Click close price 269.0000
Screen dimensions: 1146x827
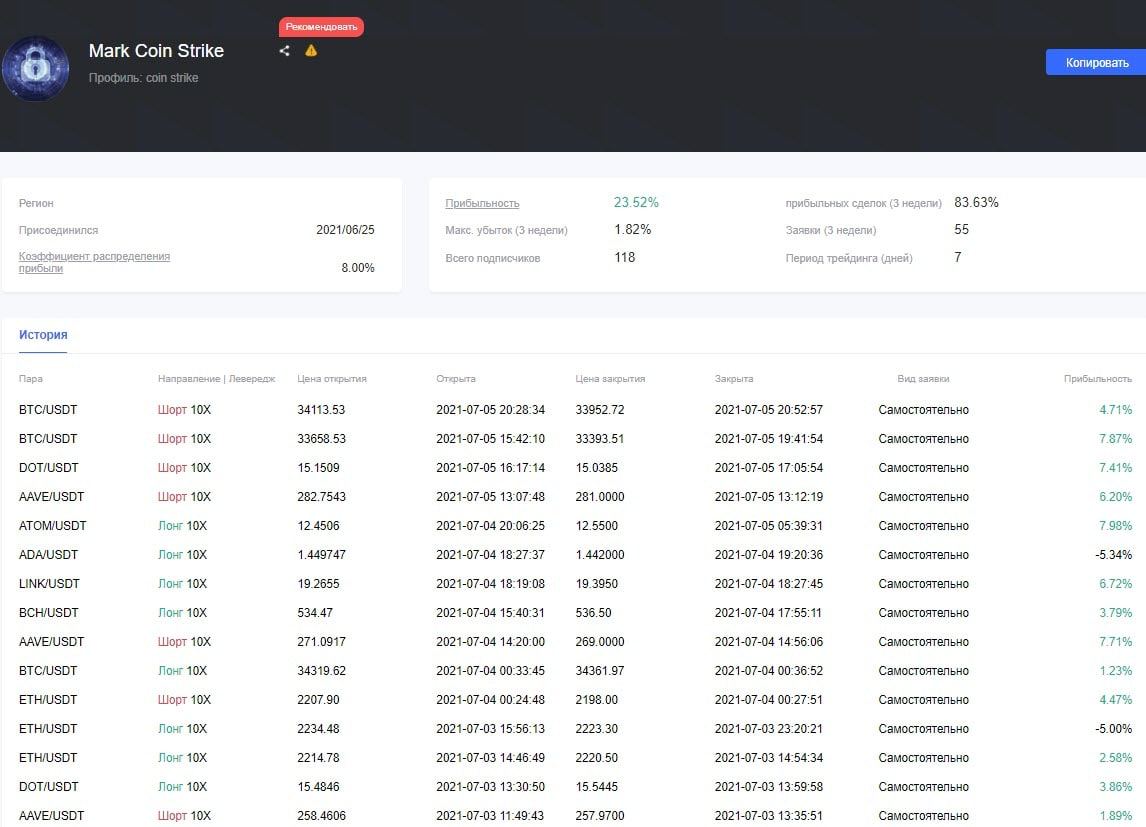coord(600,641)
